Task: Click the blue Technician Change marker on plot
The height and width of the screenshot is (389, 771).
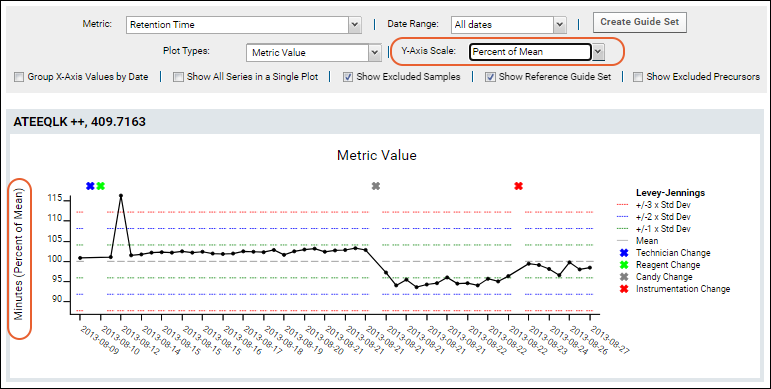Action: point(90,186)
